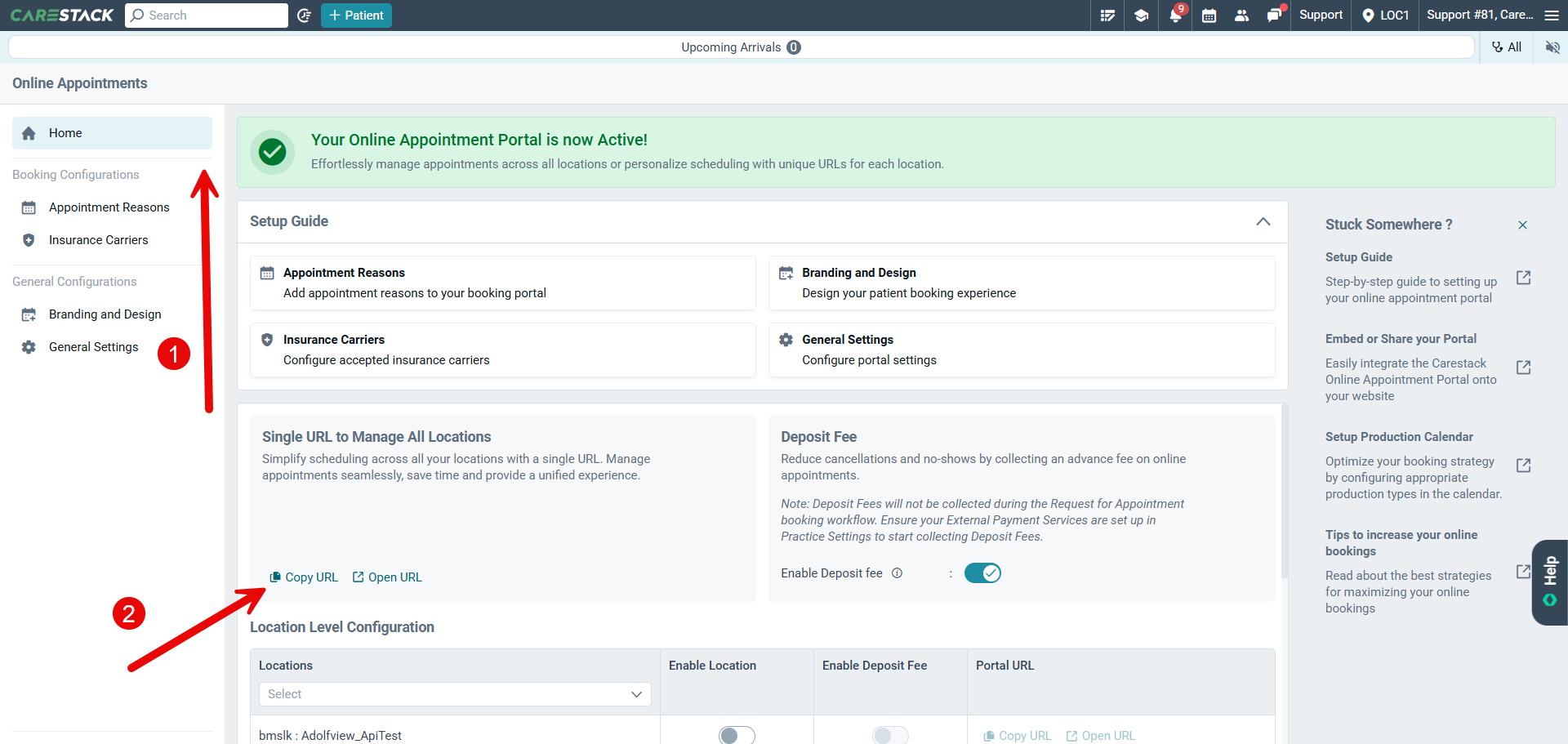Viewport: 1568px width, 744px height.
Task: Click the vertical Help tab
Action: (x=1550, y=582)
